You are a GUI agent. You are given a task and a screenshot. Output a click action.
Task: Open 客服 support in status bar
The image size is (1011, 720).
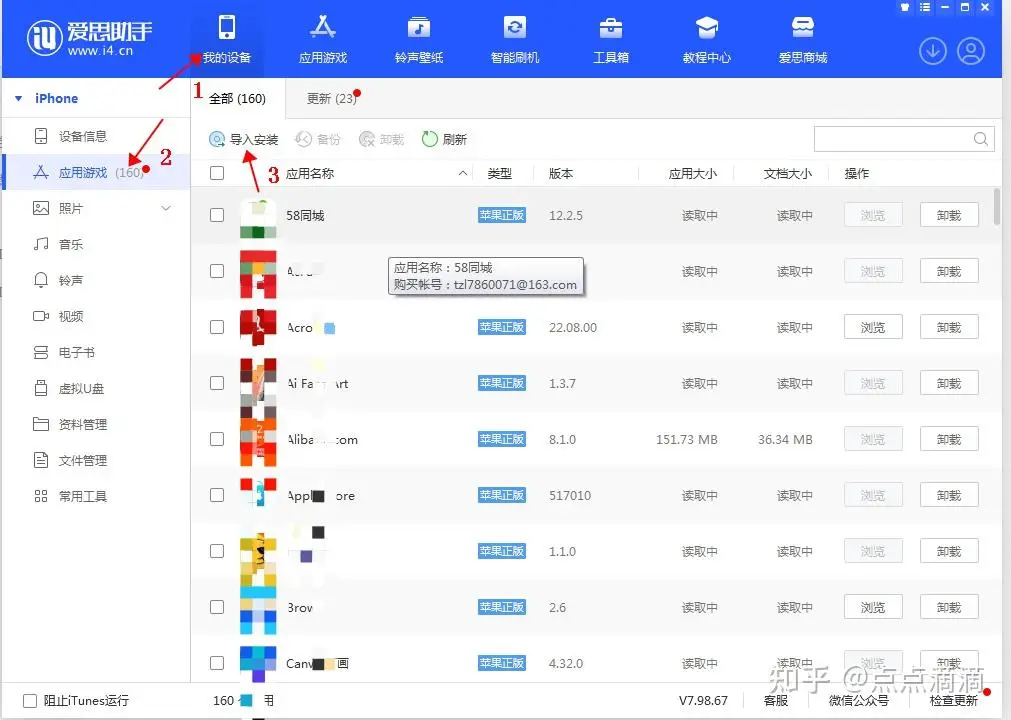[776, 701]
